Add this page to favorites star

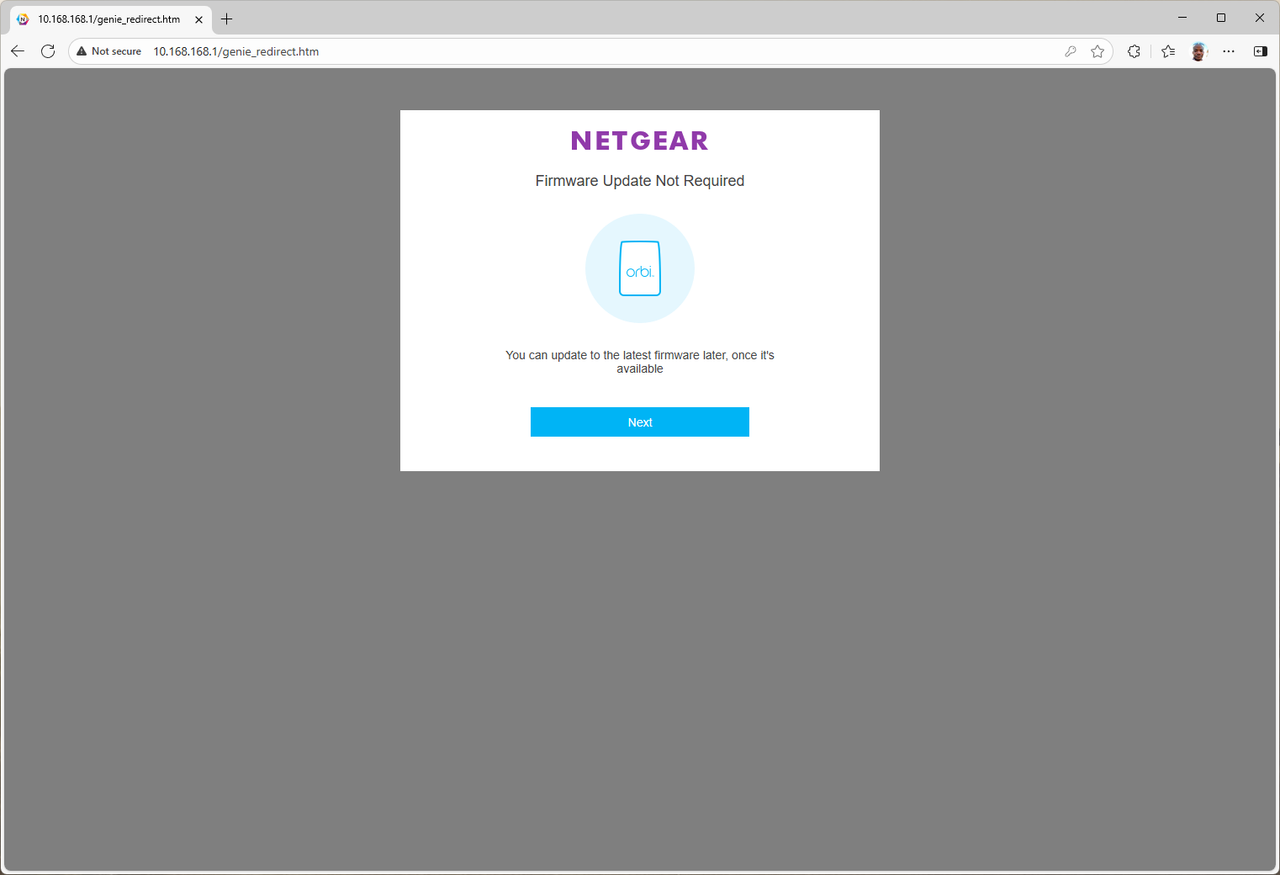1098,51
